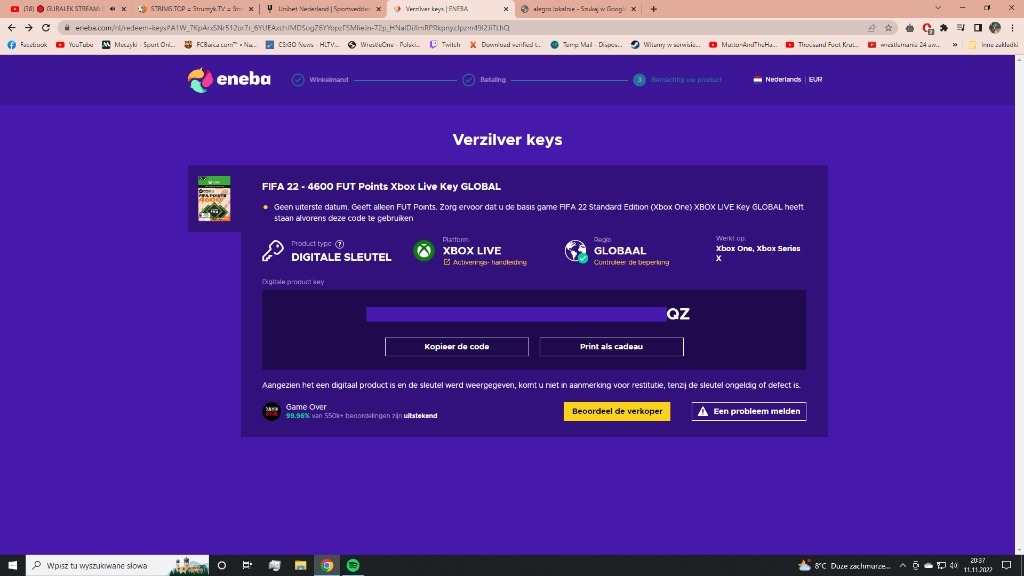Open Nederlands EUR language selector
1024x576 pixels.
(x=788, y=80)
